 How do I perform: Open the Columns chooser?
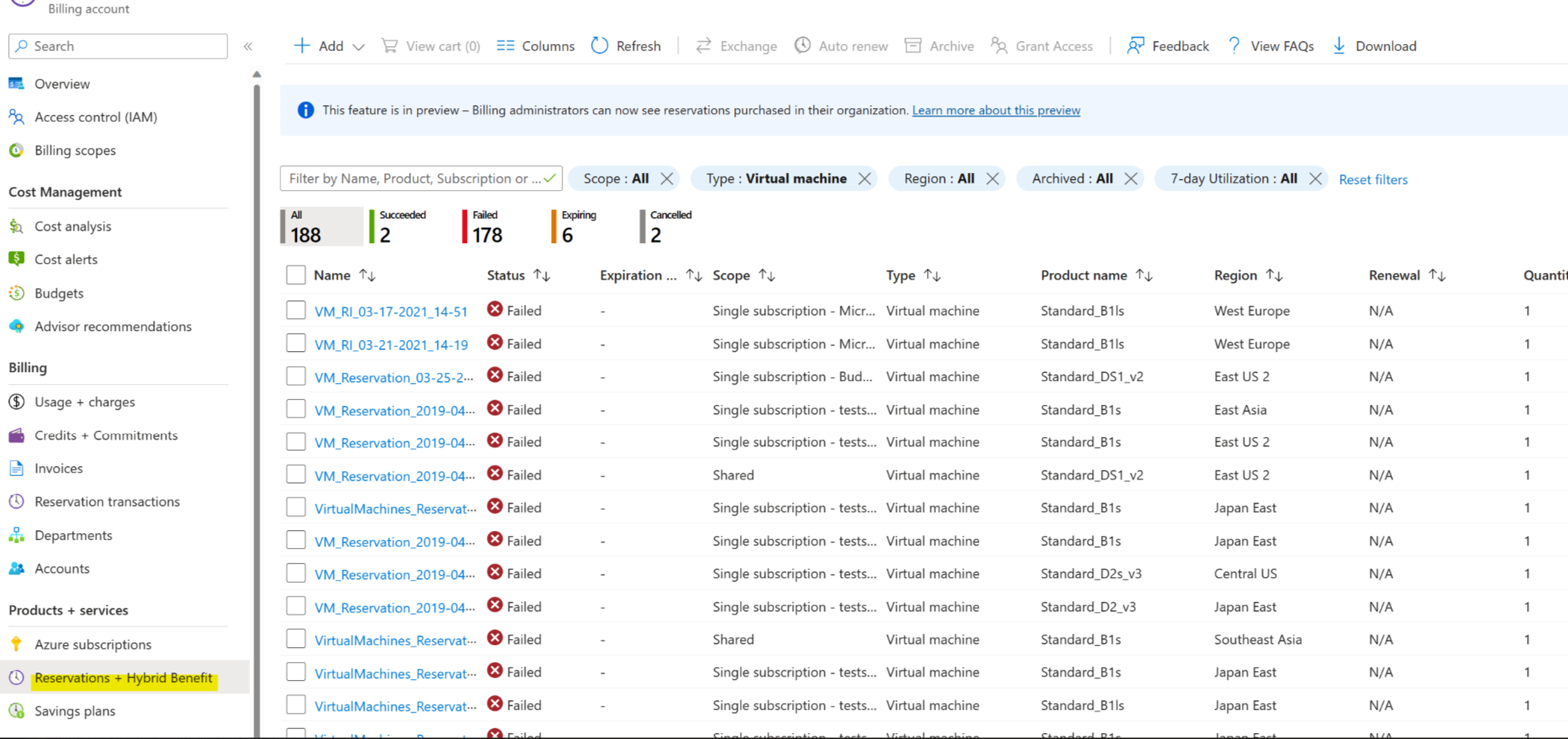coord(534,45)
